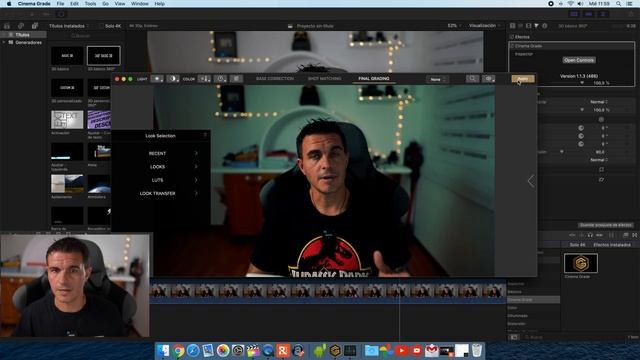The width and height of the screenshot is (640, 360).
Task: Toggle the eye preview button in Cinema Grade
Action: coord(489,78)
